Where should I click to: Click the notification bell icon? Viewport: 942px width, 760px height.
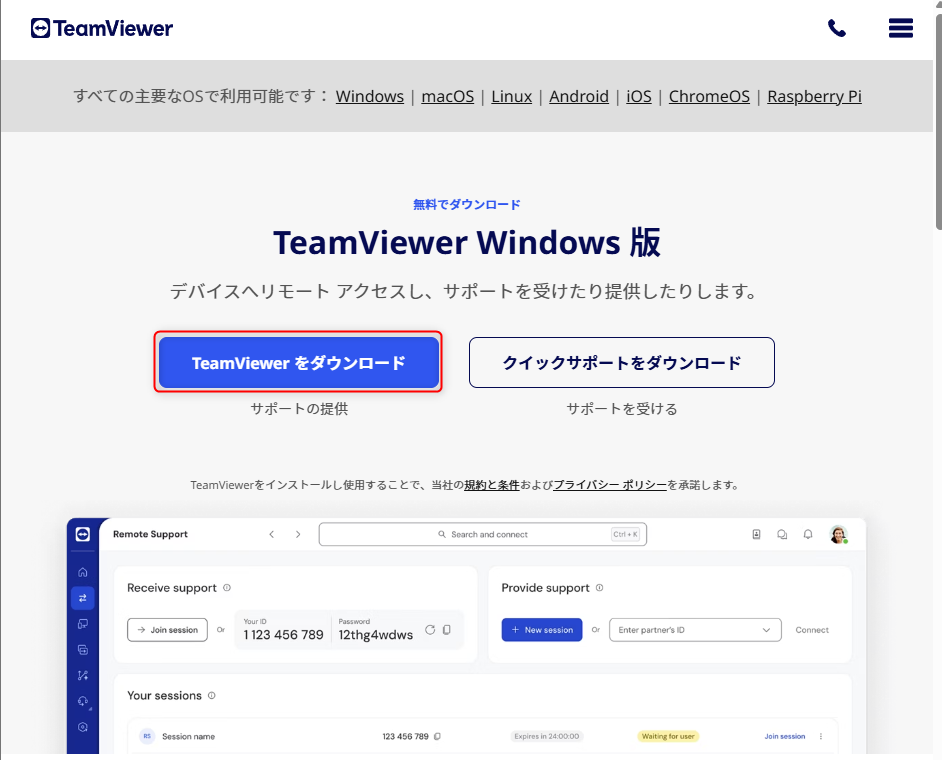tap(808, 534)
